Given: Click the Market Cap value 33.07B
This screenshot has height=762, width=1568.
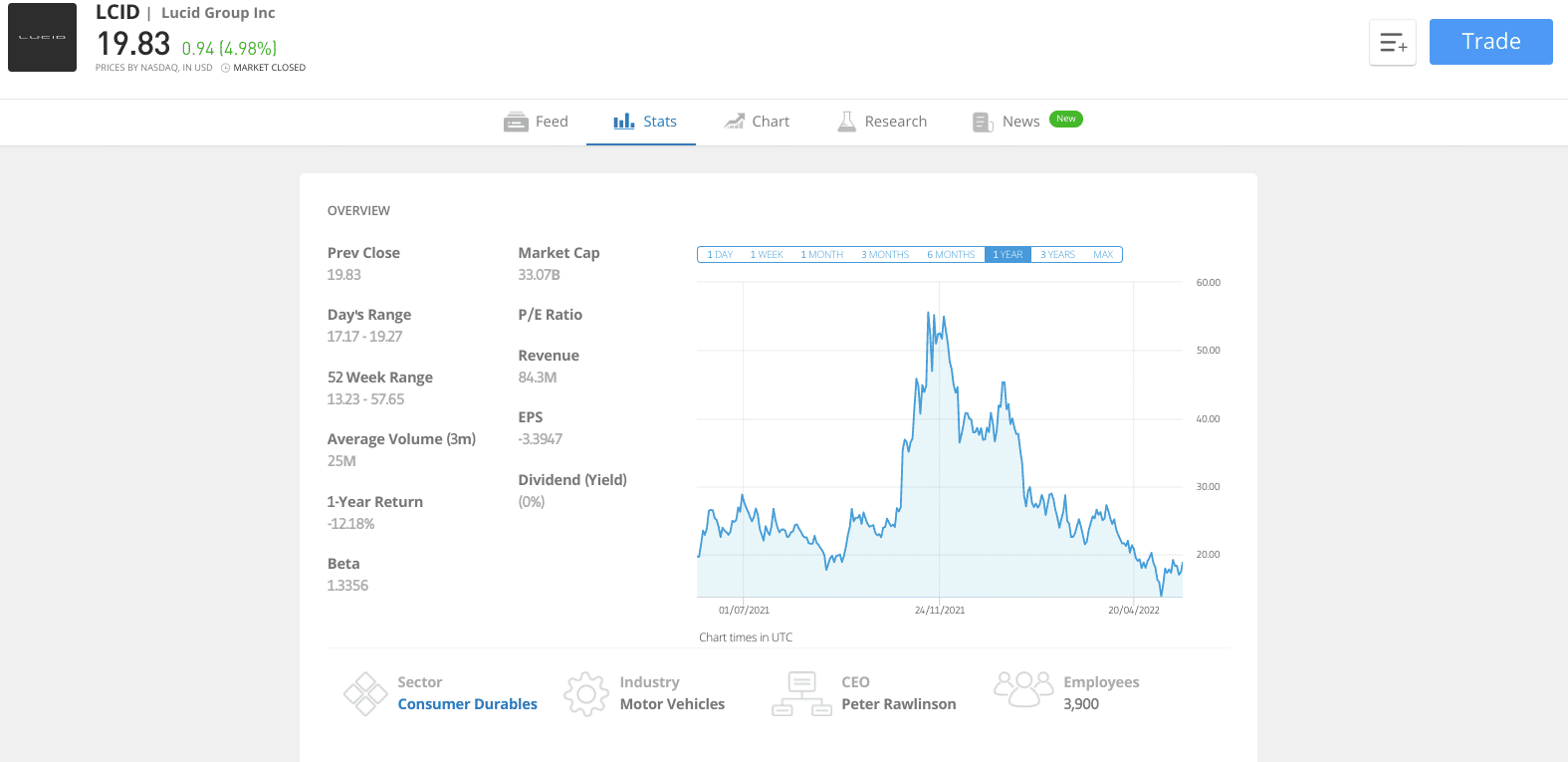Looking at the screenshot, I should click(539, 275).
